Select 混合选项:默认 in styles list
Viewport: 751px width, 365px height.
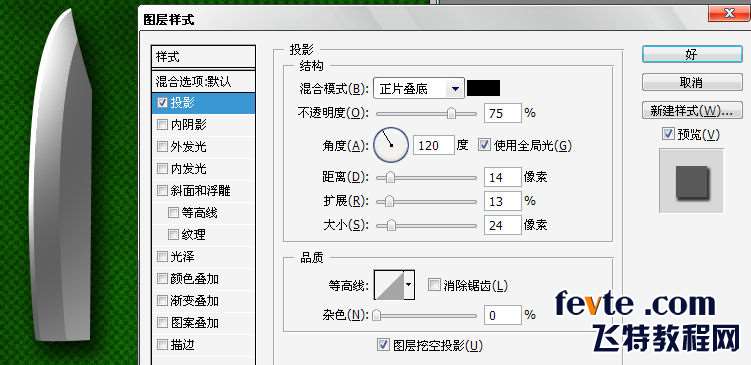[x=203, y=81]
